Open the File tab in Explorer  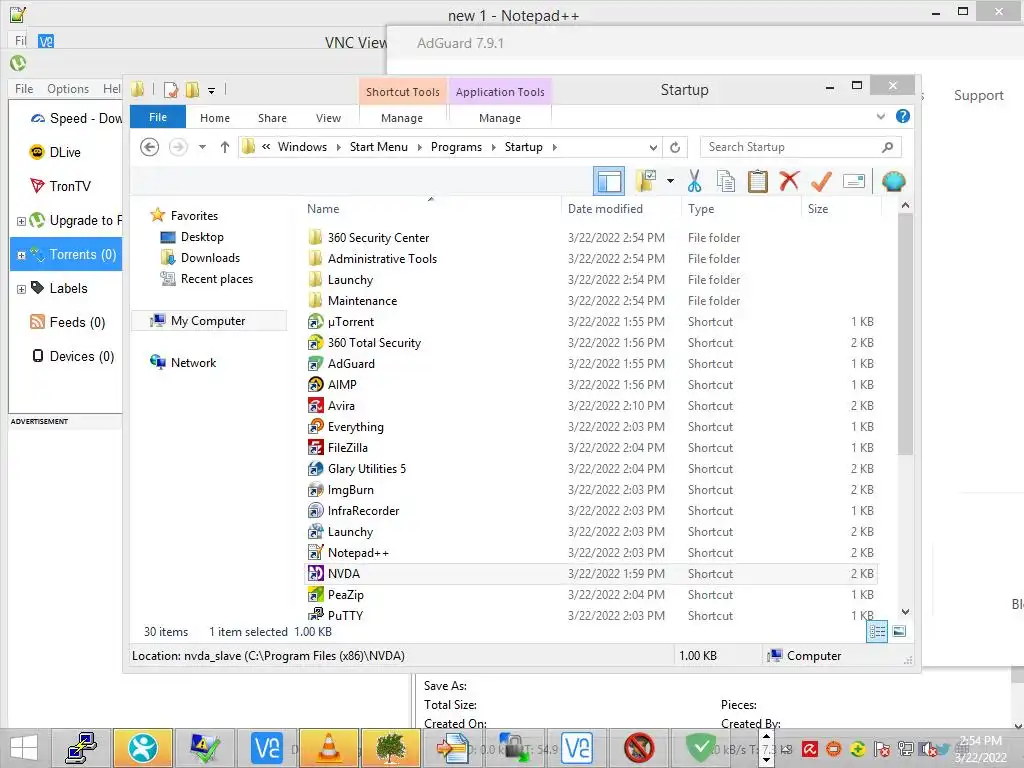pyautogui.click(x=158, y=117)
